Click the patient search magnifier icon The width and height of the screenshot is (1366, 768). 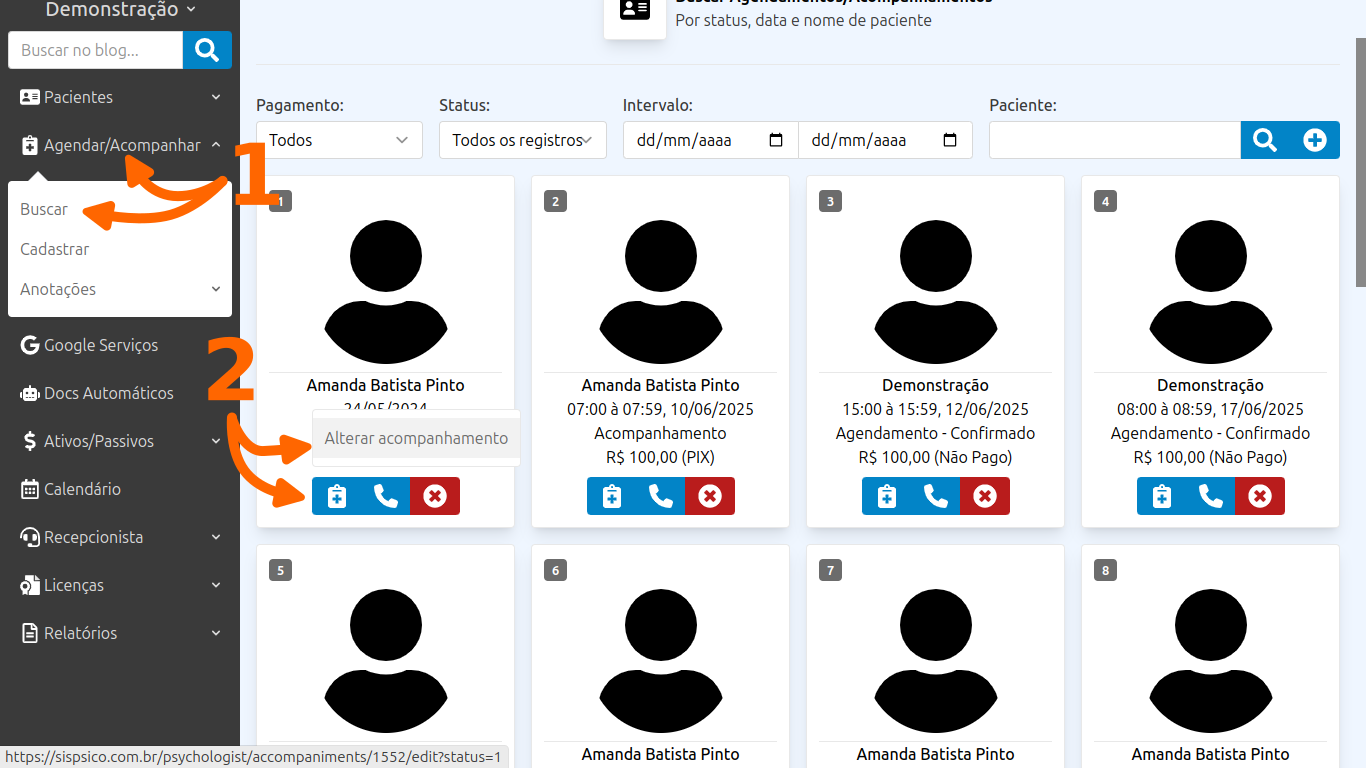(x=1265, y=140)
